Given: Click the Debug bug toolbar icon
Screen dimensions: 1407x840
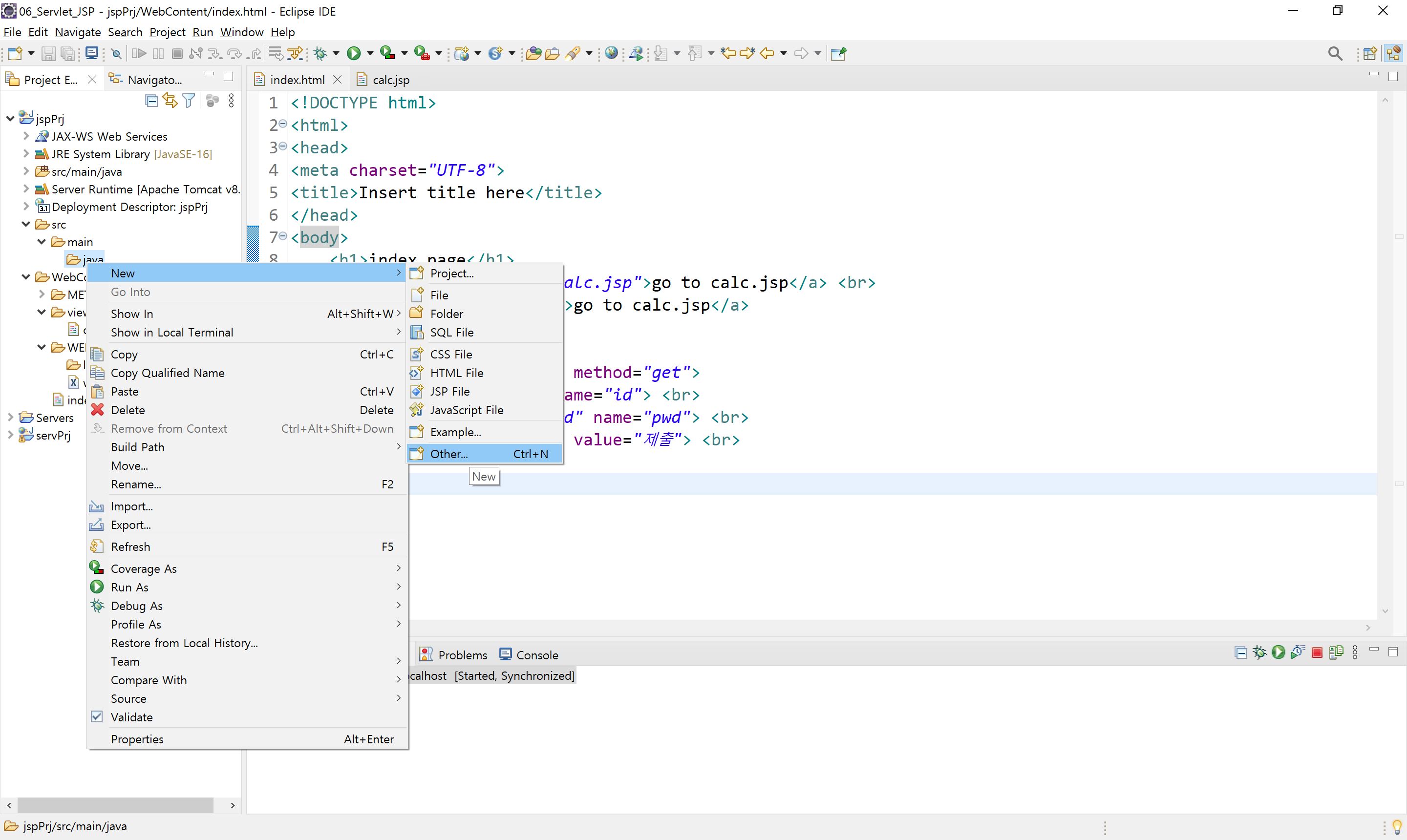Looking at the screenshot, I should click(320, 53).
